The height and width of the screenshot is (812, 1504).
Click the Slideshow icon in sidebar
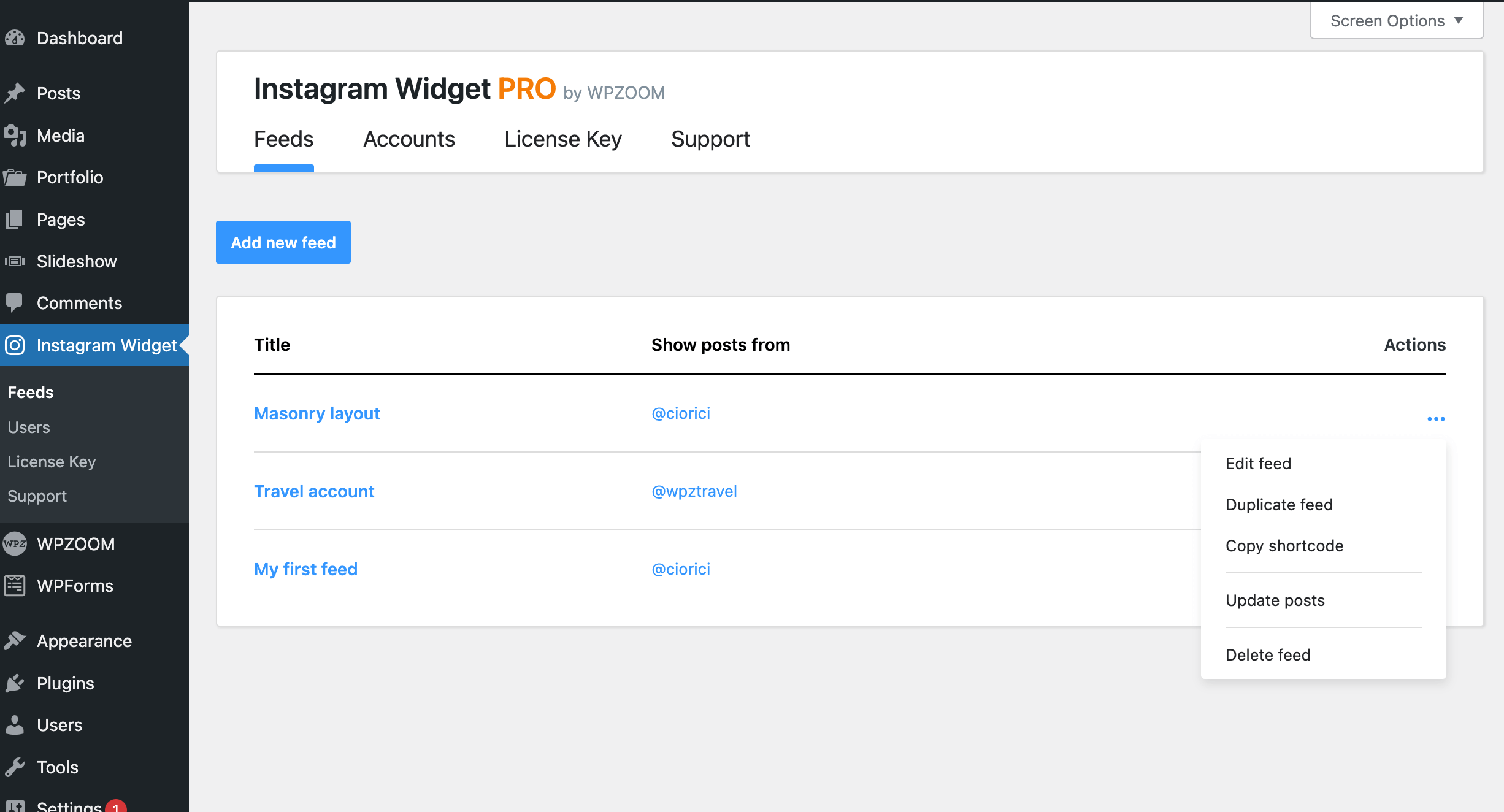[x=15, y=261]
